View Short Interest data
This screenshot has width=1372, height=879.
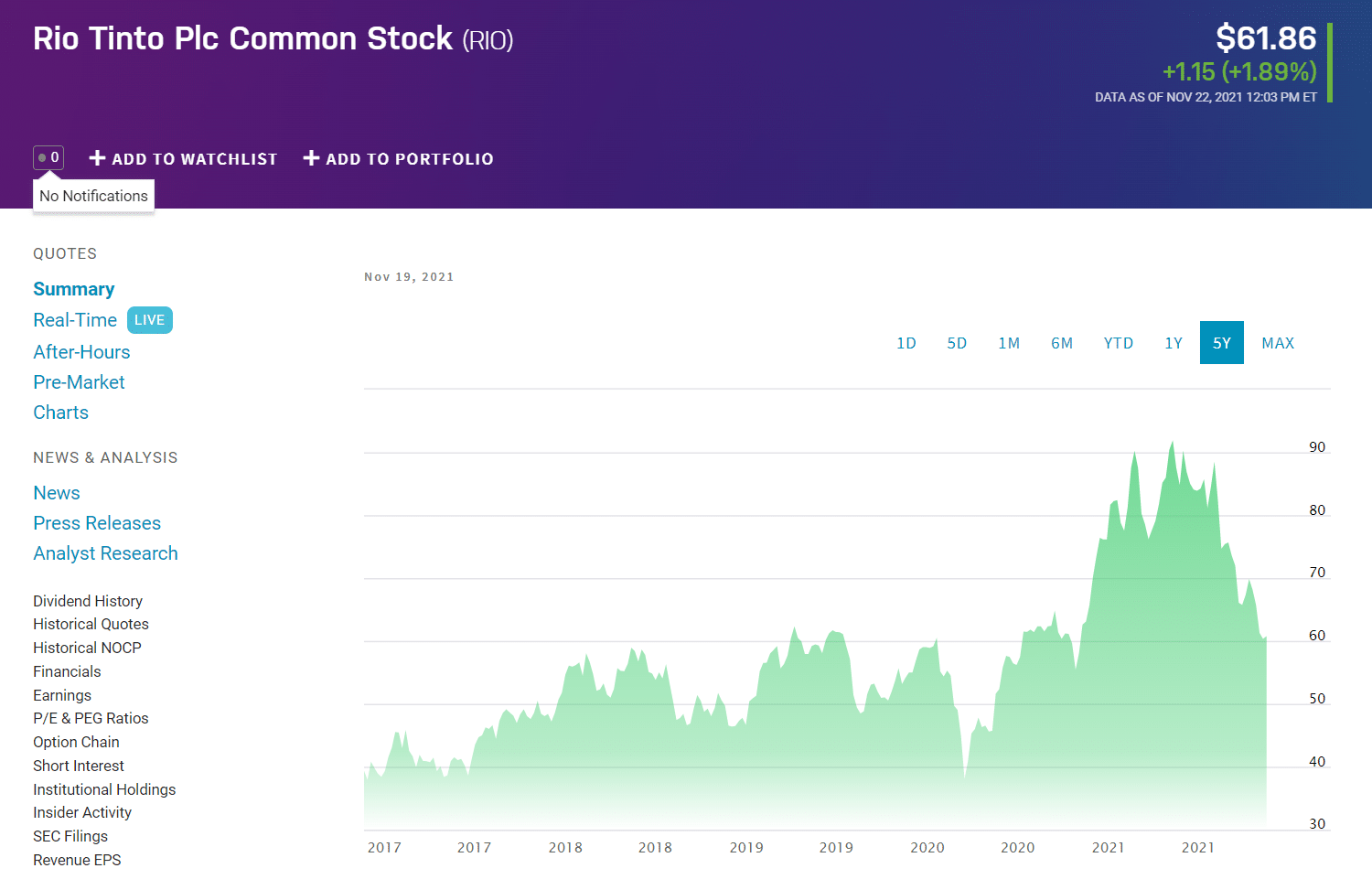pos(79,766)
